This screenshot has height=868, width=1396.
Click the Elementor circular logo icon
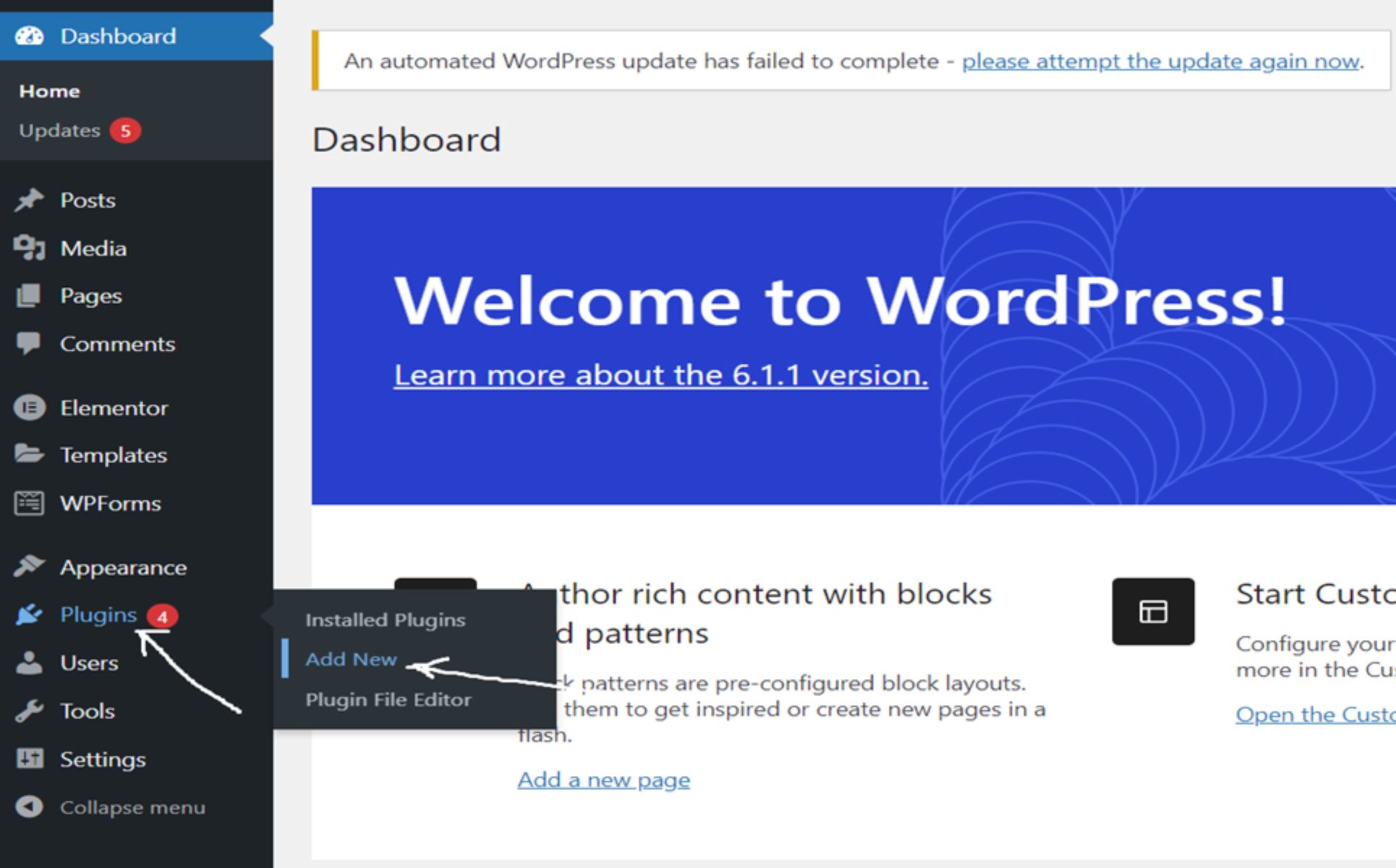29,408
